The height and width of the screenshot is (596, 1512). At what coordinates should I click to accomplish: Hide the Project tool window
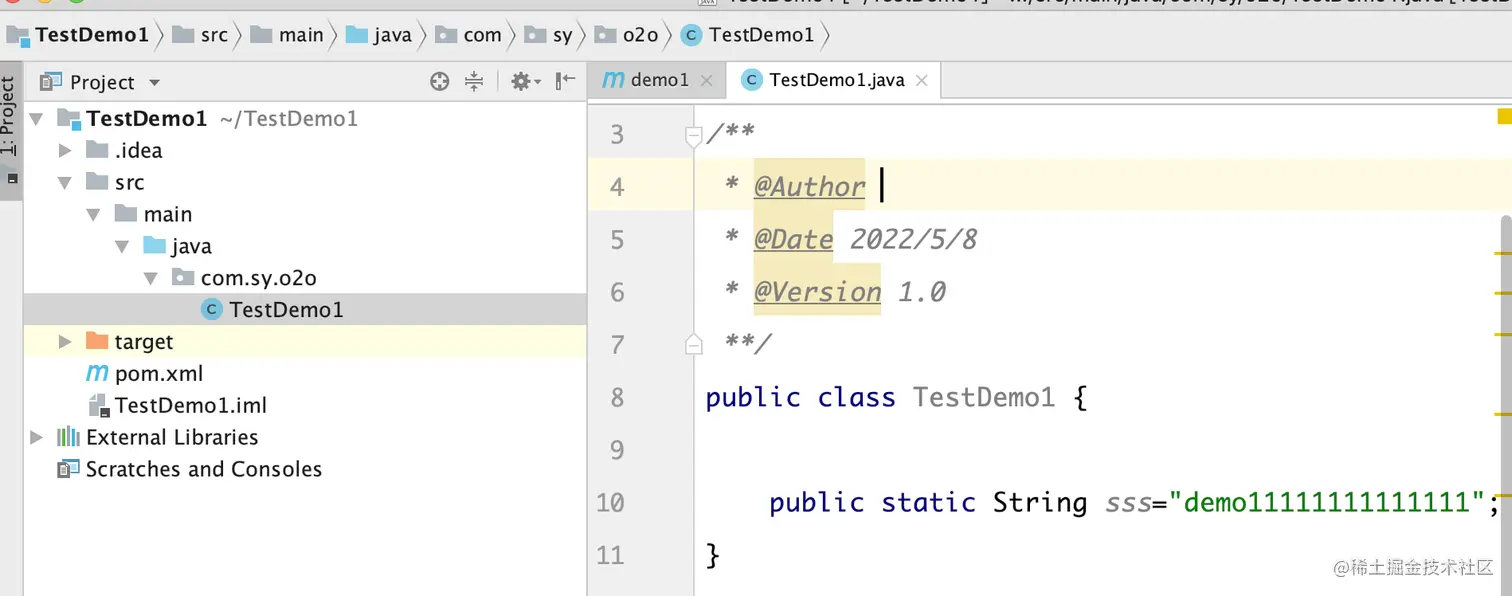[566, 82]
